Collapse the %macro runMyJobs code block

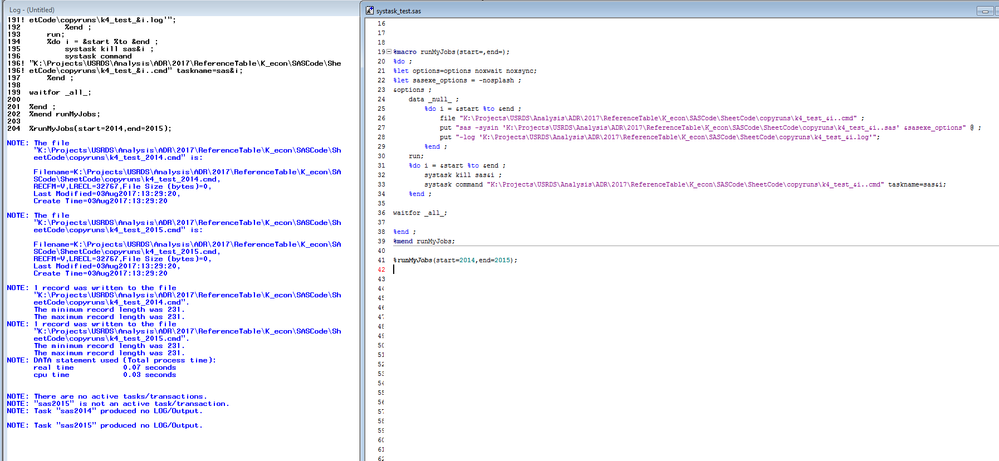point(389,51)
